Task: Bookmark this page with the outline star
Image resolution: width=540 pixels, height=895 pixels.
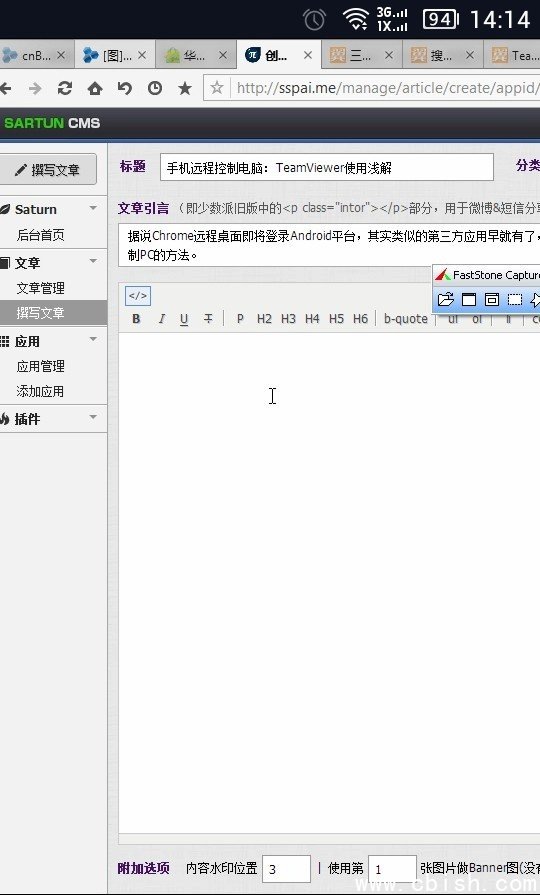Action: click(217, 88)
